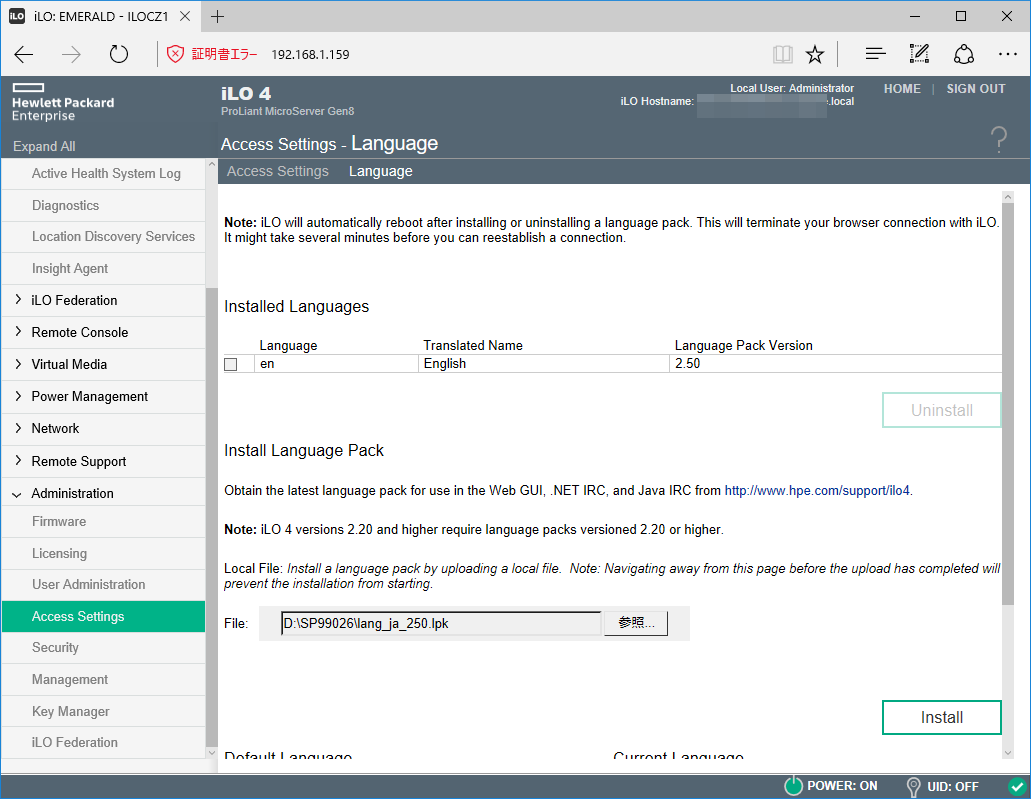The height and width of the screenshot is (799, 1031).
Task: Click the sidebar scrollbar down arrow
Action: (x=211, y=753)
